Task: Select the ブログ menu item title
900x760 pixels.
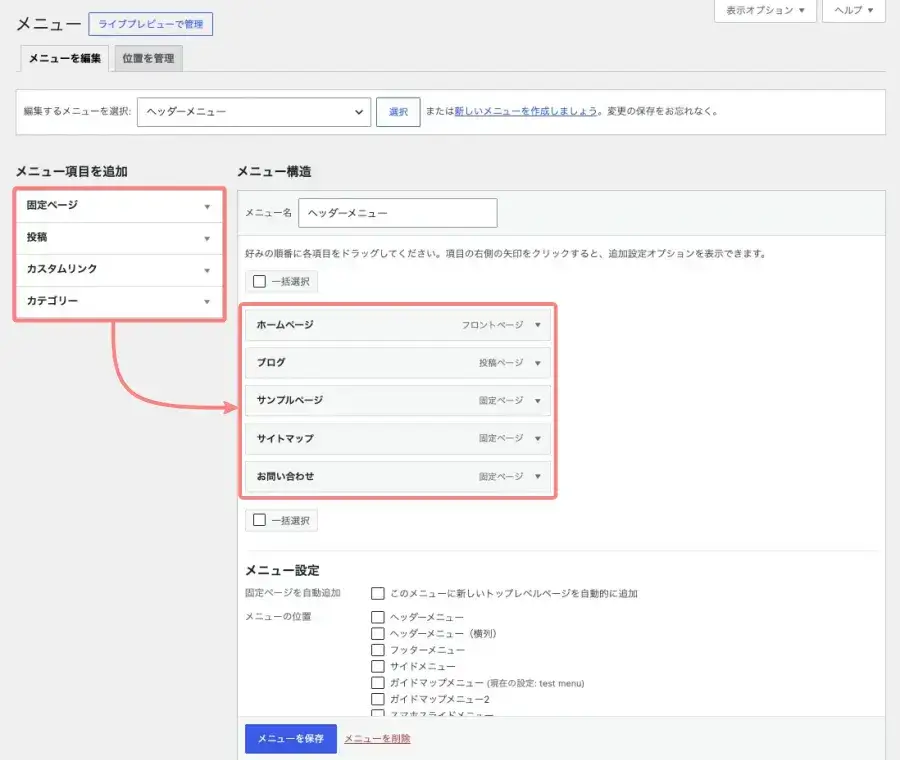Action: [271, 363]
